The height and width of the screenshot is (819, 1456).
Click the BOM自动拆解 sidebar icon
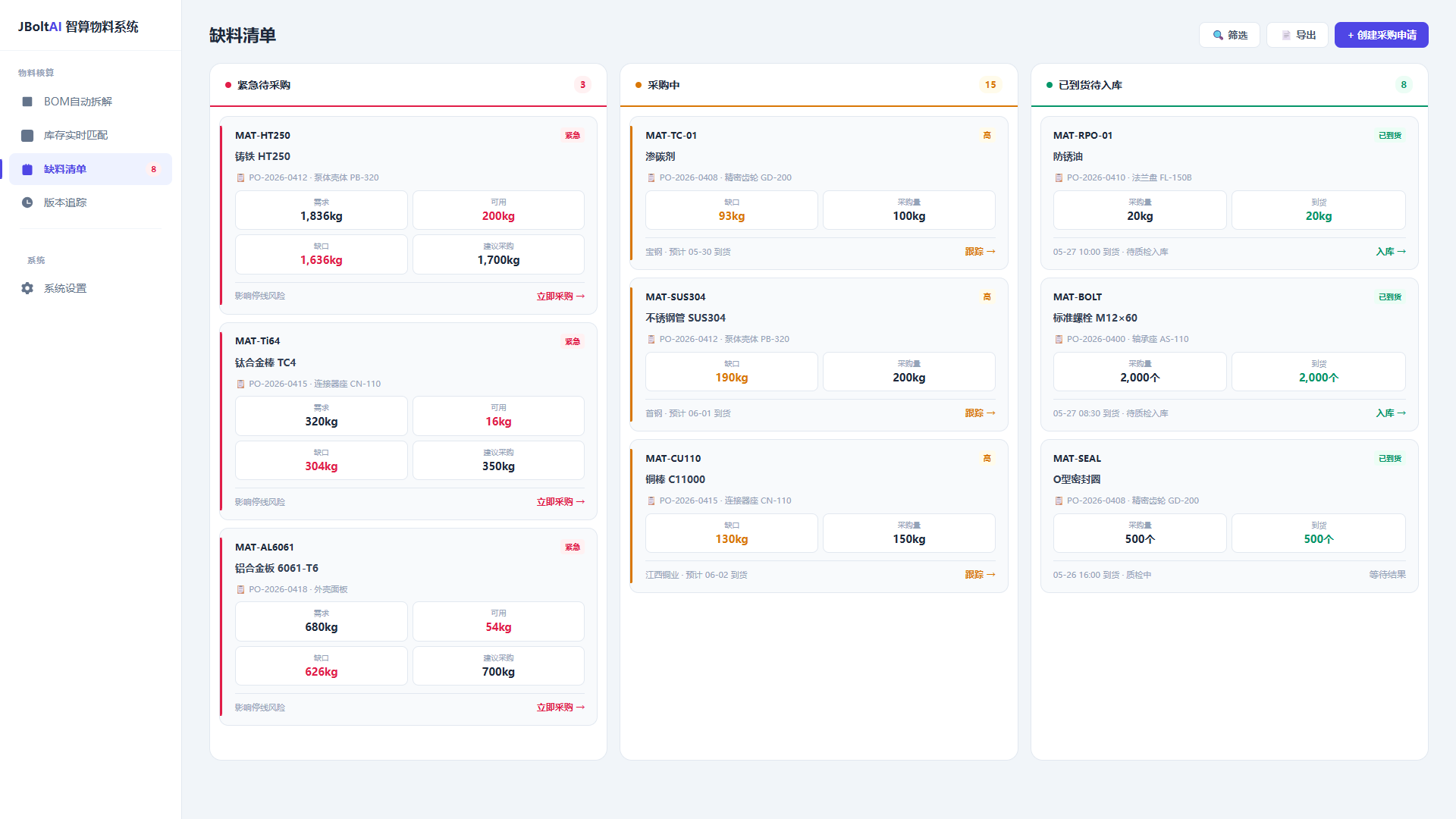[27, 102]
